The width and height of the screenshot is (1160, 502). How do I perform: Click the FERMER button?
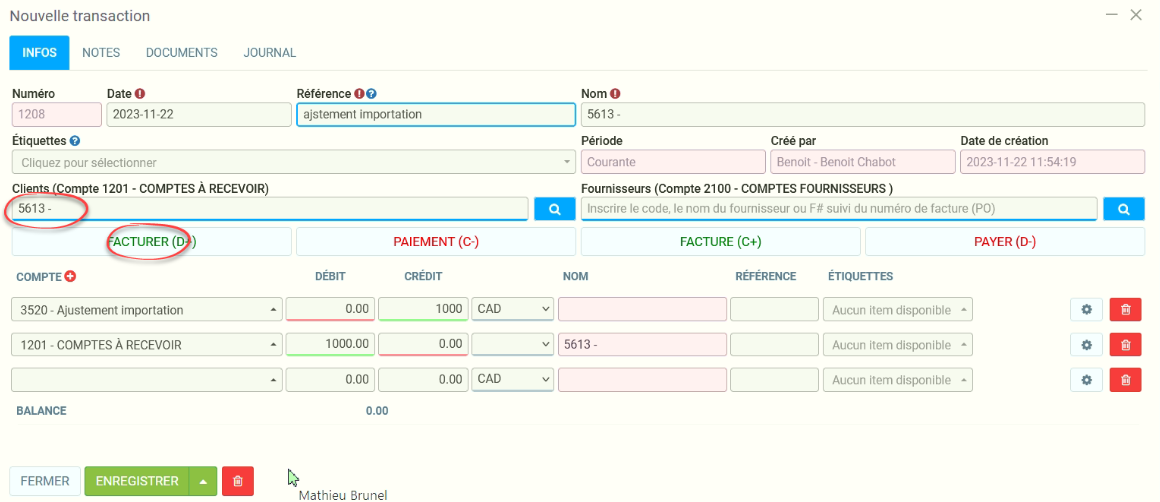45,481
